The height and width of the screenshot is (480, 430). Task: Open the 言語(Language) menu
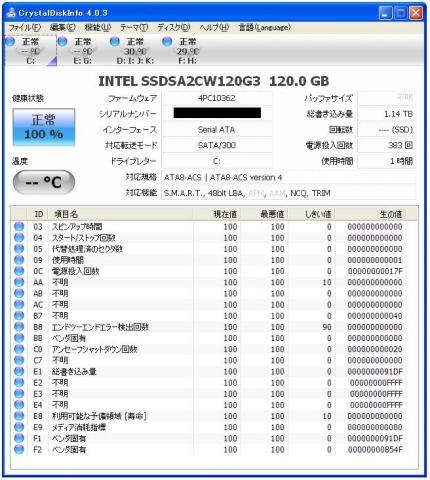tap(265, 28)
